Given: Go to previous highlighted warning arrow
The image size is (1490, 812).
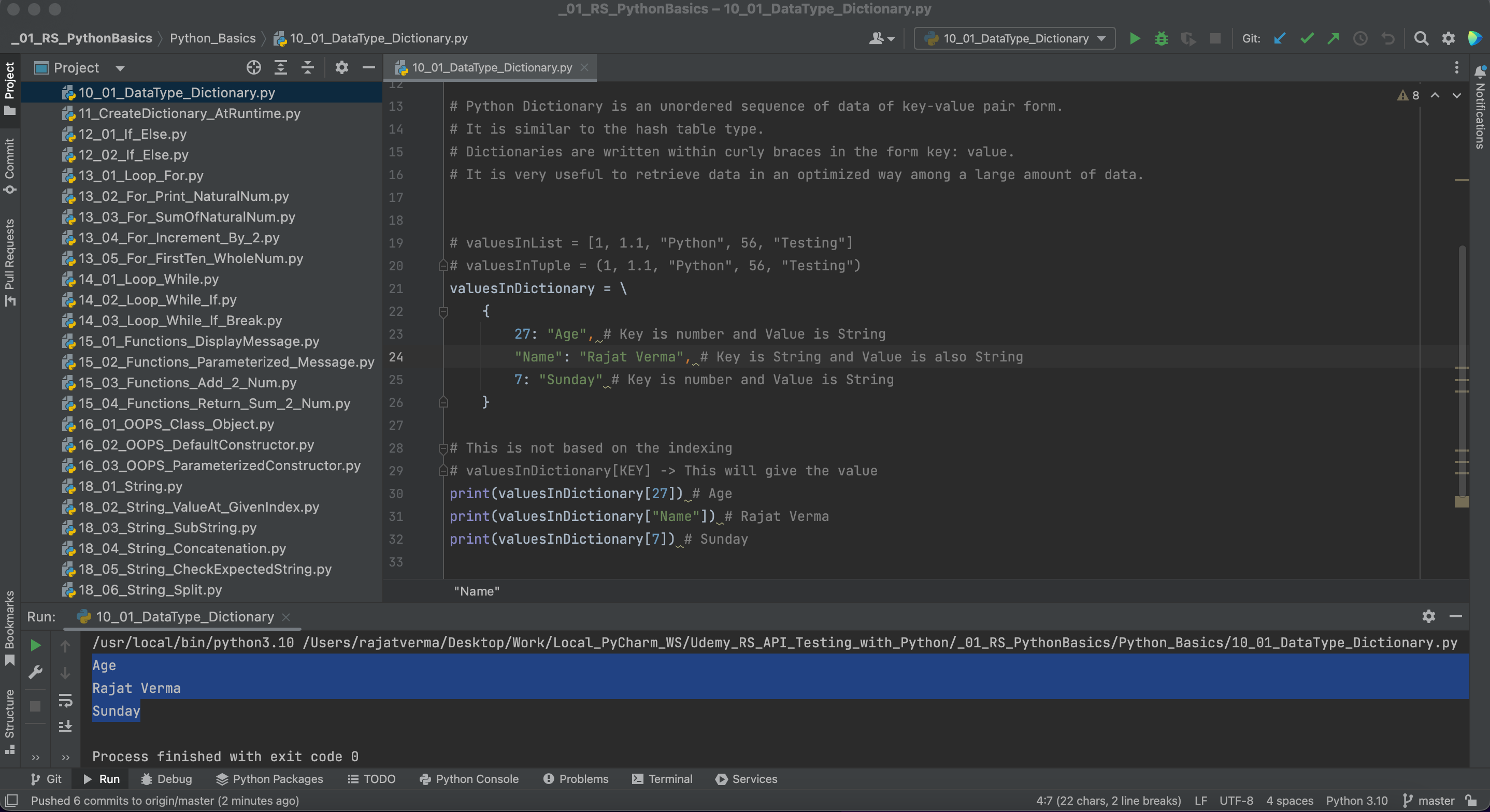Looking at the screenshot, I should [x=1435, y=95].
